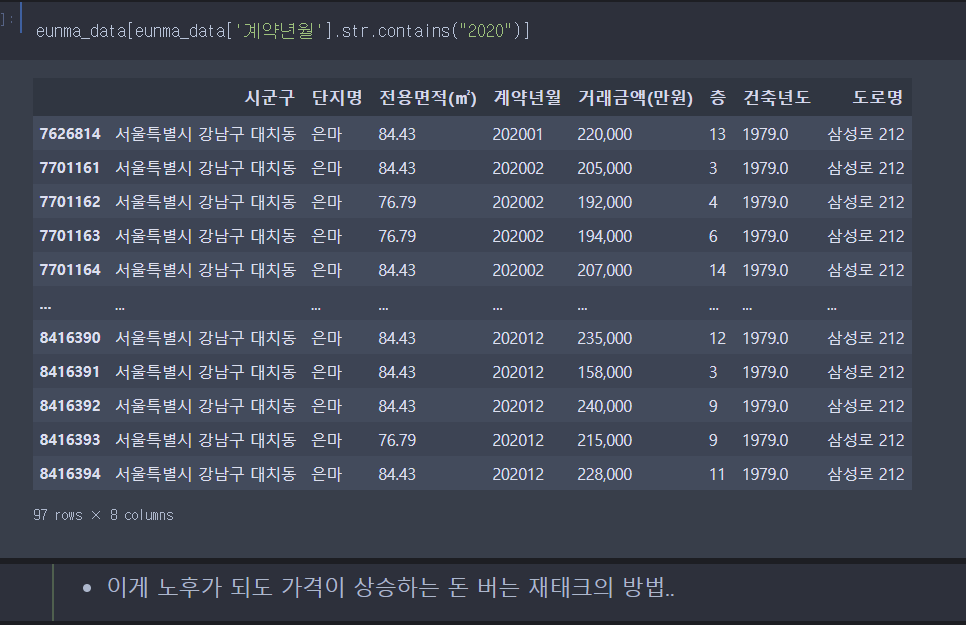
Task: Click price 235,000 in row 8416390
Action: coord(604,338)
